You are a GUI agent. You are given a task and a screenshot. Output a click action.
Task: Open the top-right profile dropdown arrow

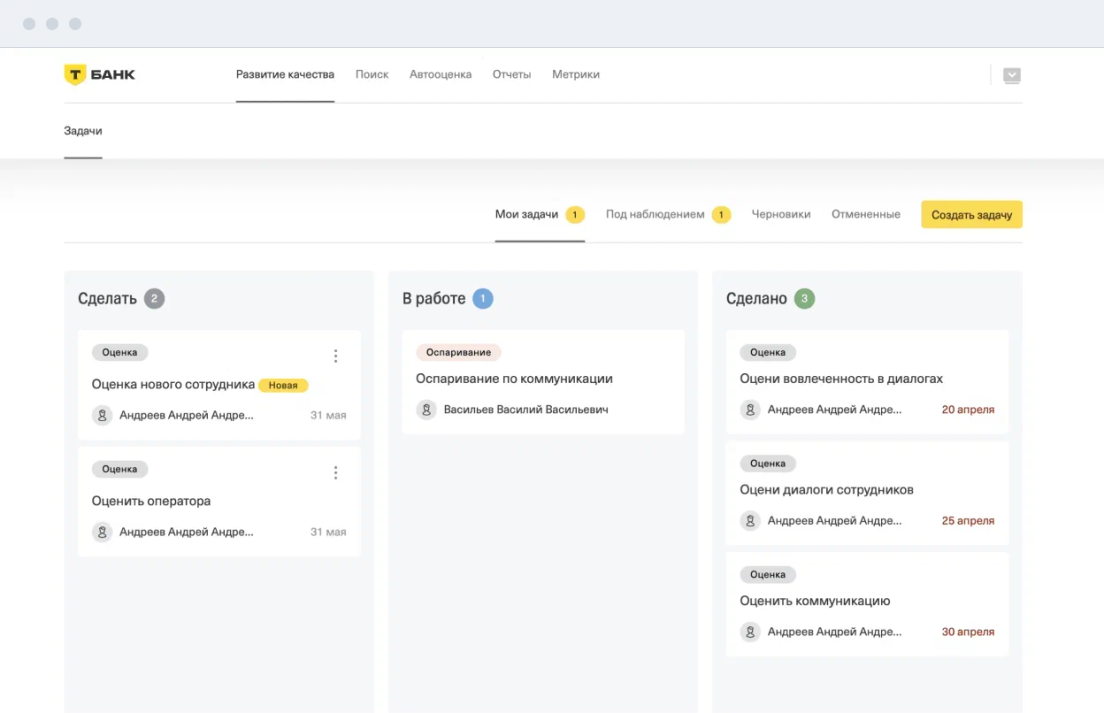(1011, 75)
